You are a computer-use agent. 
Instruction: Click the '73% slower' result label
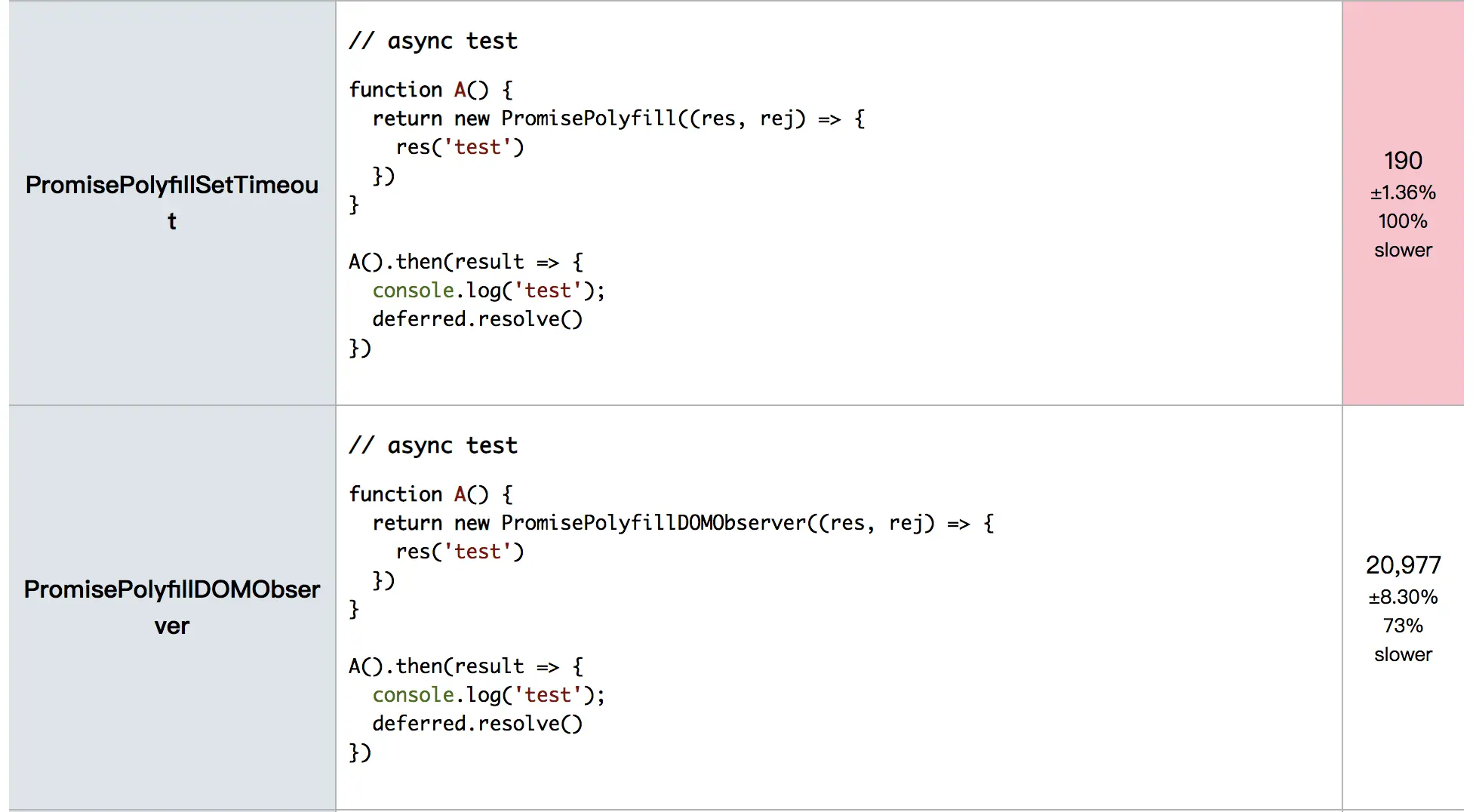[1403, 640]
